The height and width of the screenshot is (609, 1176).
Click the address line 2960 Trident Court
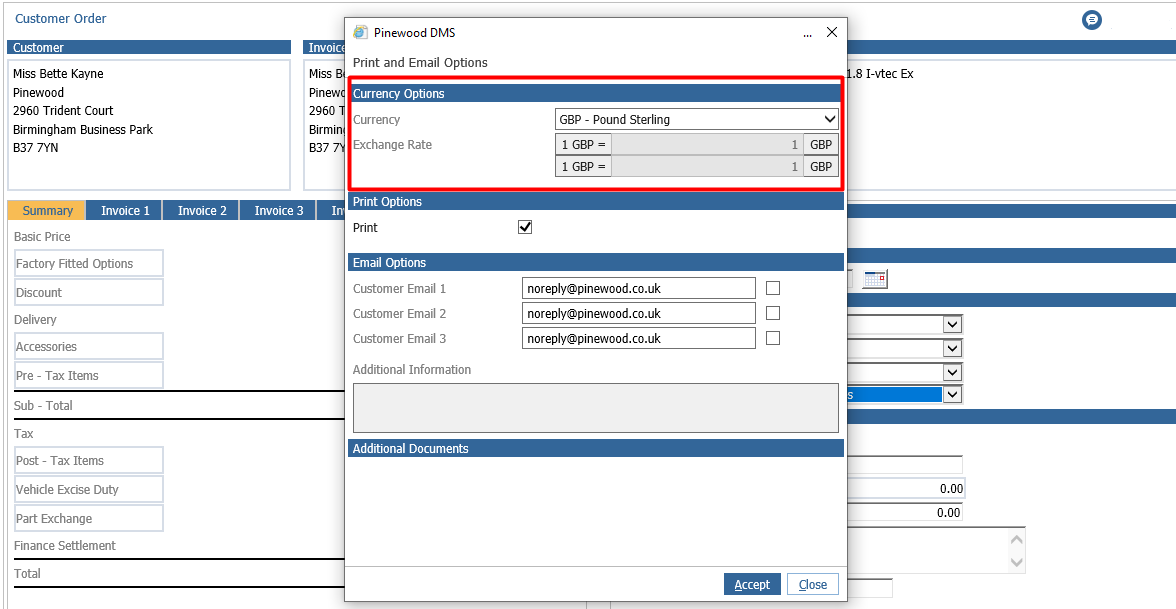click(64, 111)
